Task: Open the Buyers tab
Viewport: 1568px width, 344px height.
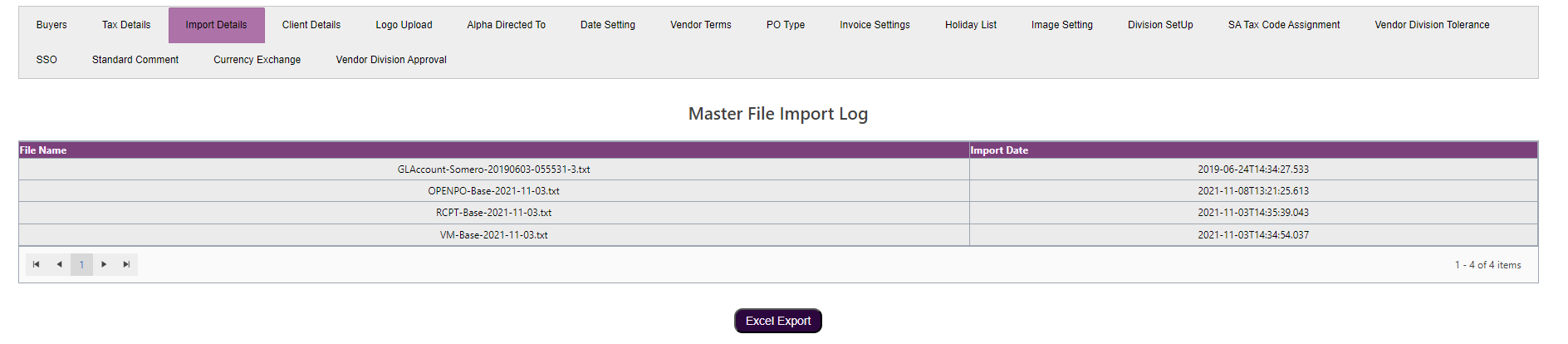Action: (x=51, y=25)
